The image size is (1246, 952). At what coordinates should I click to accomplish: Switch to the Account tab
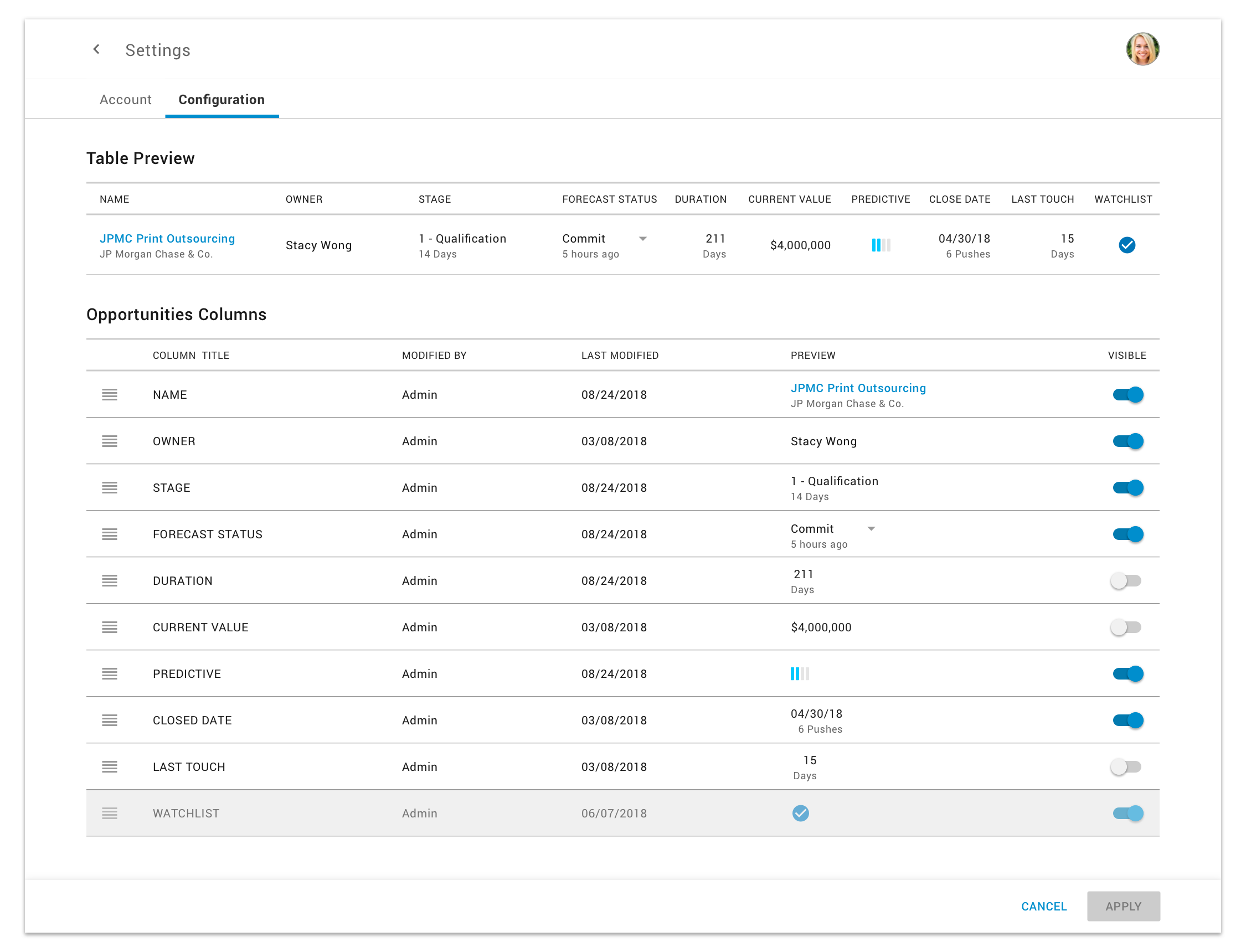(125, 100)
